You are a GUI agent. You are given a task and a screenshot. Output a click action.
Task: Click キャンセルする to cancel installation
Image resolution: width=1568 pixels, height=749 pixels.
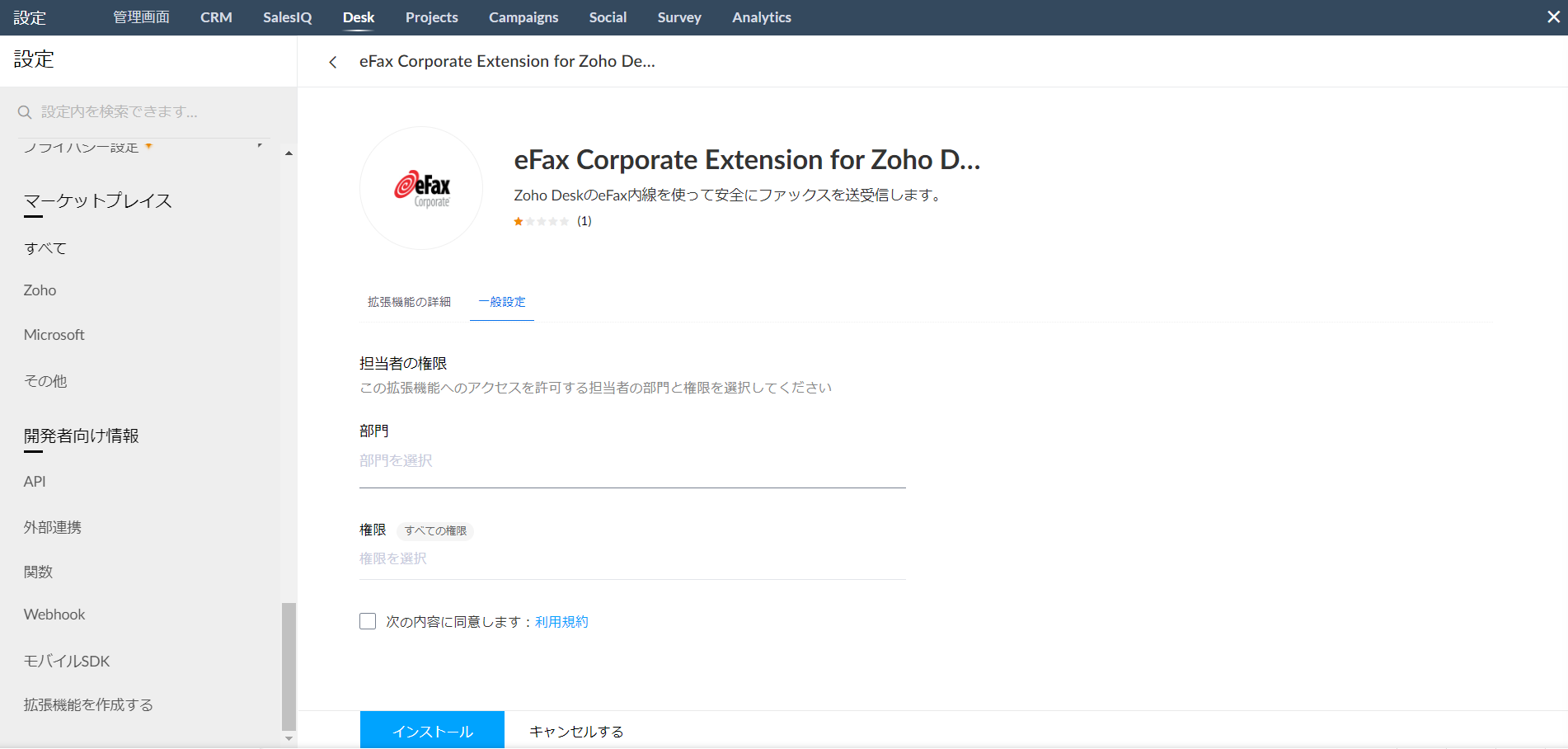pos(576,732)
